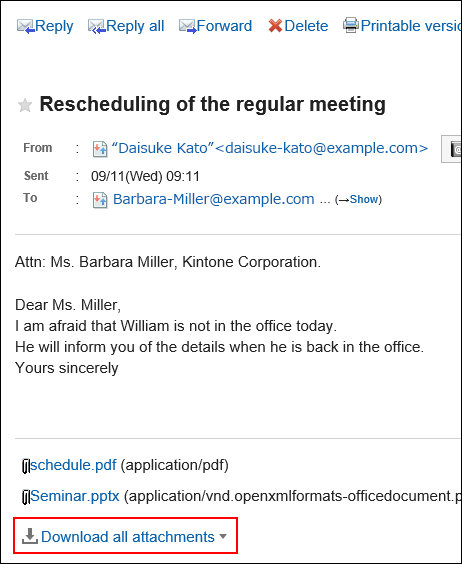Click the Daisuke Kato sender address link

pyautogui.click(x=270, y=148)
